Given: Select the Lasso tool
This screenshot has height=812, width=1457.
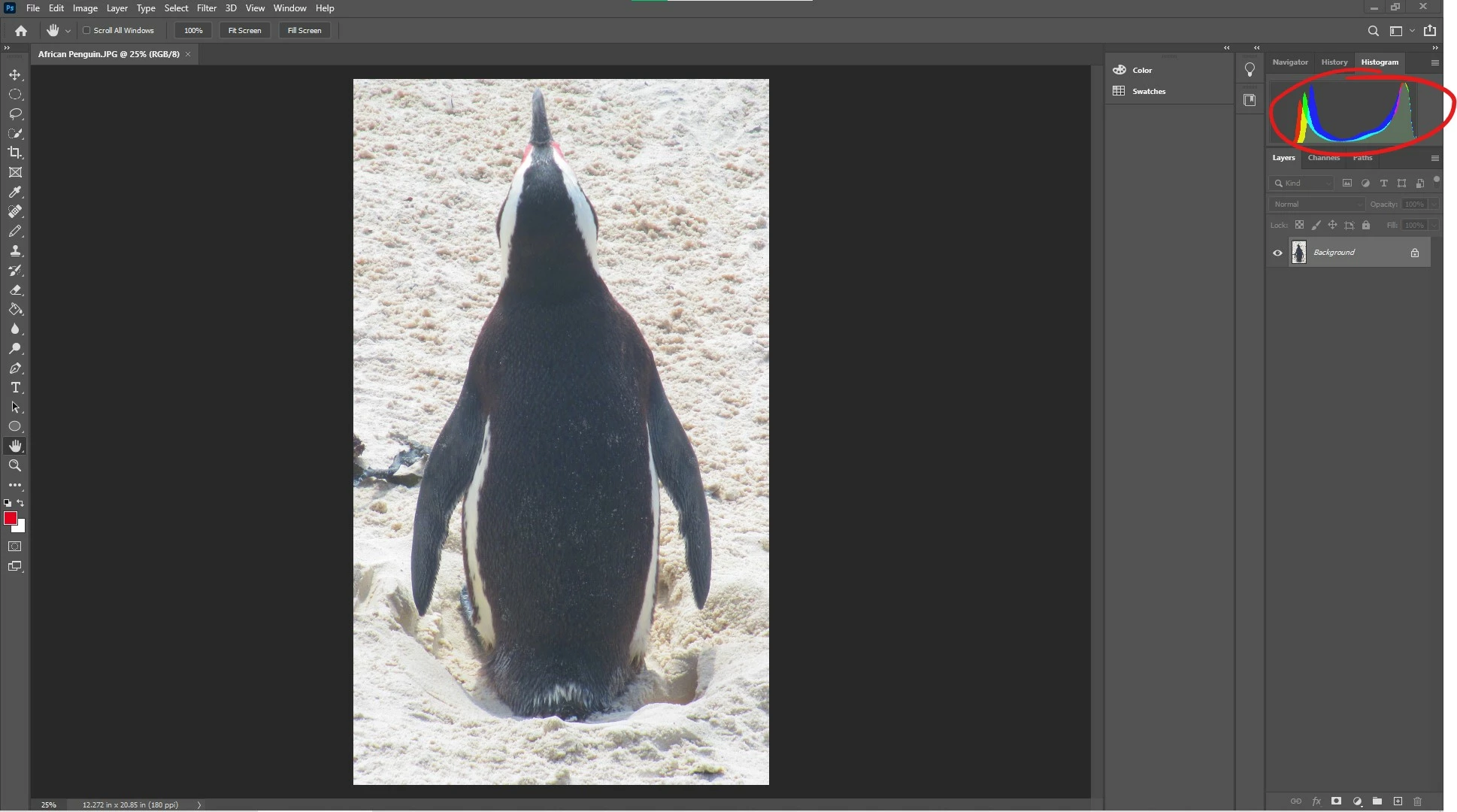Looking at the screenshot, I should 15,114.
